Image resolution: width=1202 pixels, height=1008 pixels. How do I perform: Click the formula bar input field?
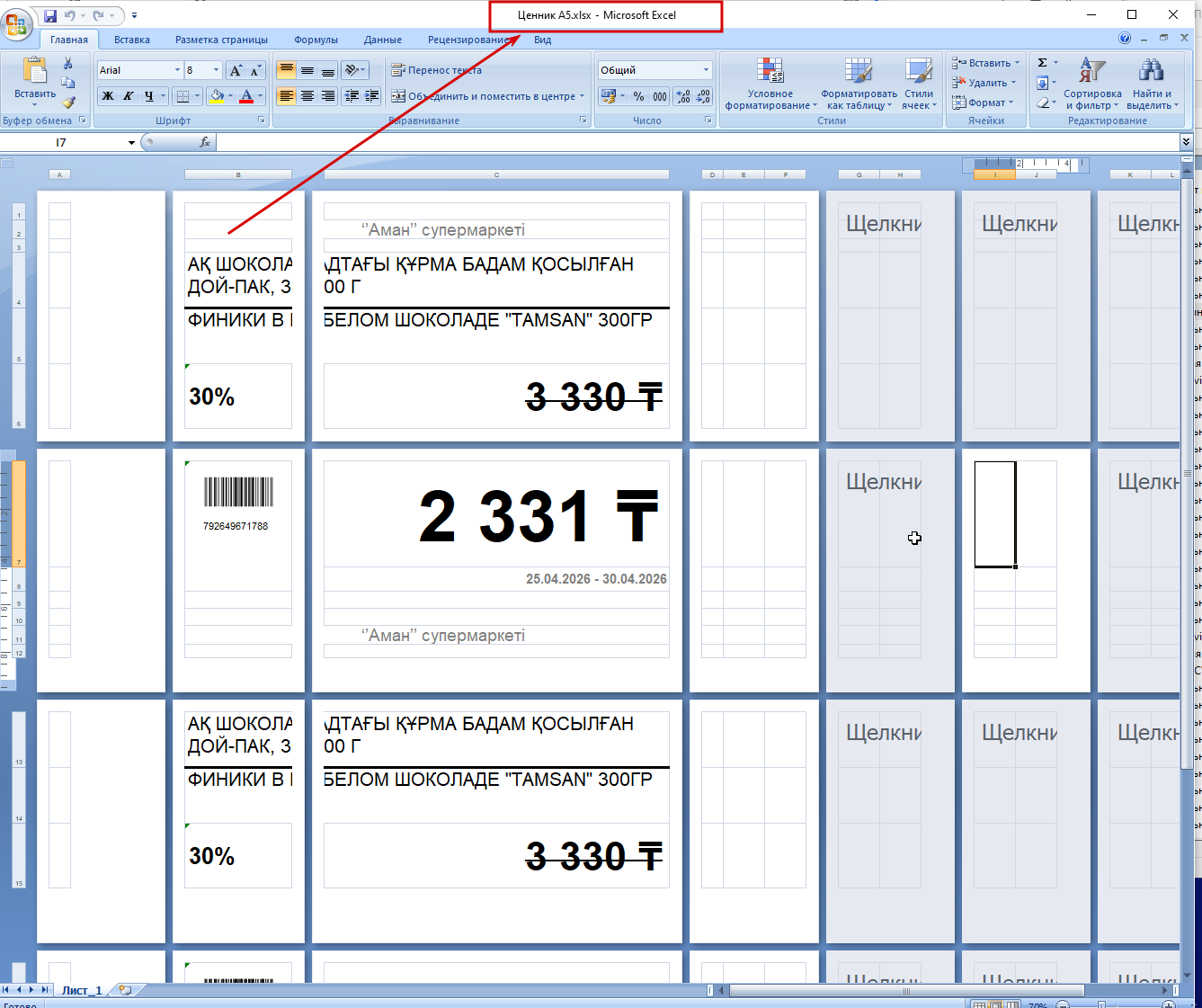coord(697,142)
